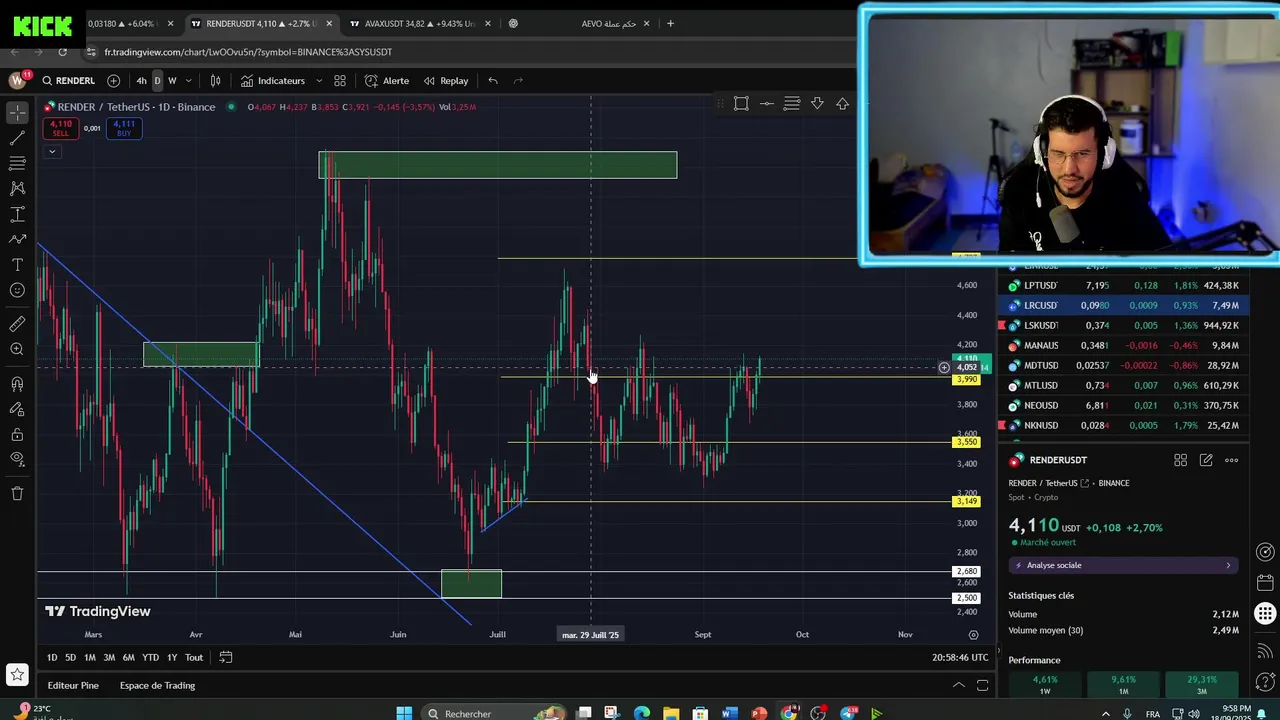Click the undo arrow
The height and width of the screenshot is (720, 1280).
click(x=493, y=81)
